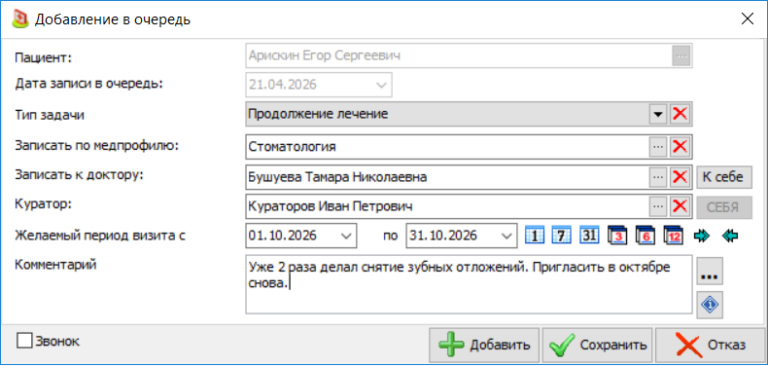Click the Сохранить button
The width and height of the screenshot is (768, 366).
tap(598, 345)
